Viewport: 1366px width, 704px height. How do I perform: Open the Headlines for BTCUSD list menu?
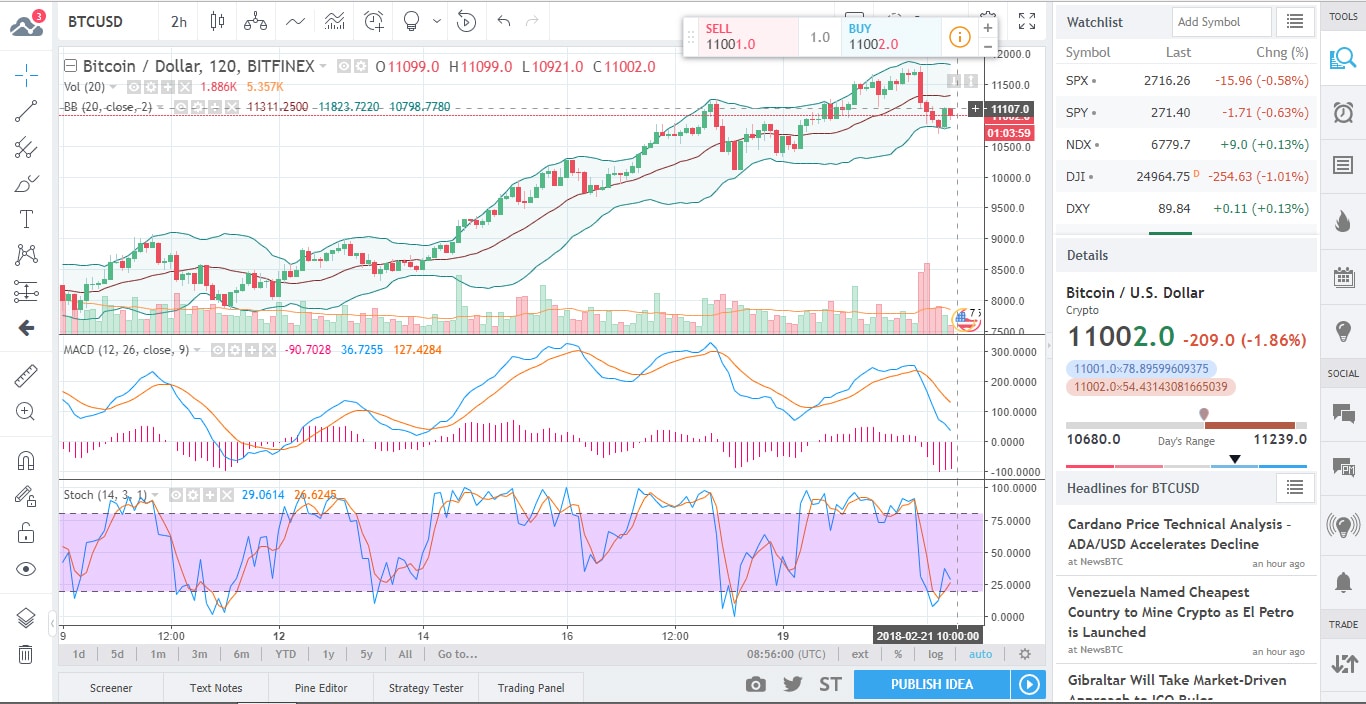[1295, 487]
